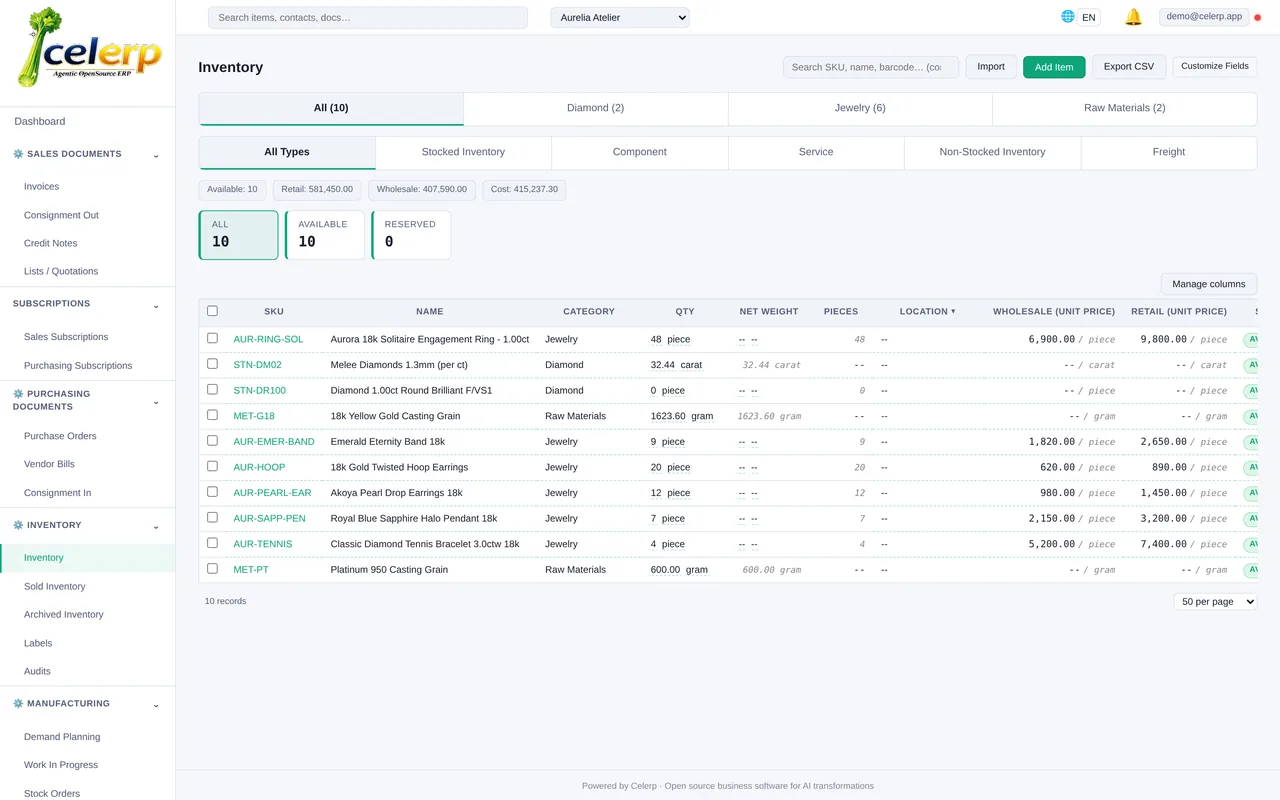Select the Component type tab
This screenshot has height=800, width=1280.
[x=640, y=152]
